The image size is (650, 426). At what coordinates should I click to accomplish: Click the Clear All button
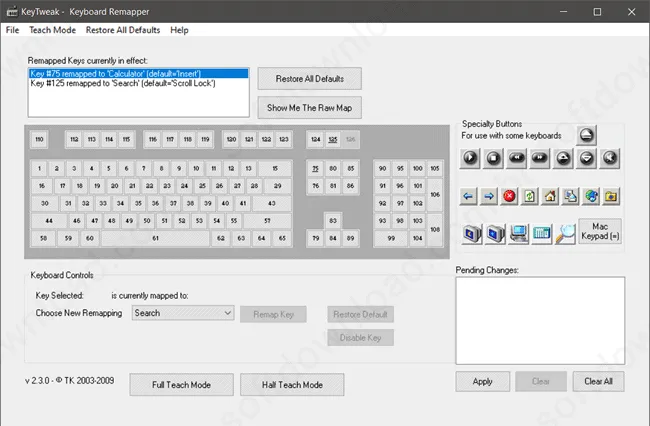(x=598, y=381)
